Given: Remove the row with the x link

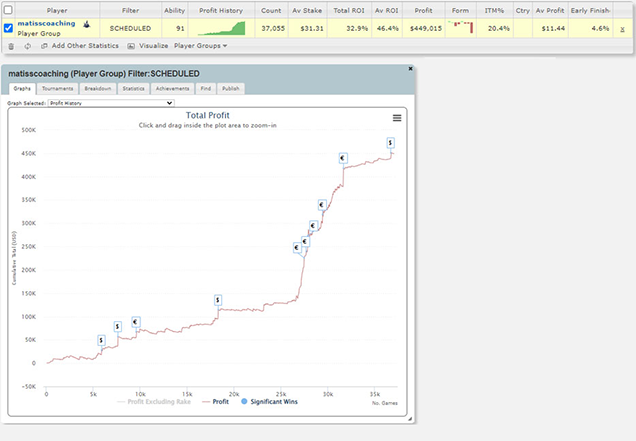Looking at the screenshot, I should coord(622,29).
